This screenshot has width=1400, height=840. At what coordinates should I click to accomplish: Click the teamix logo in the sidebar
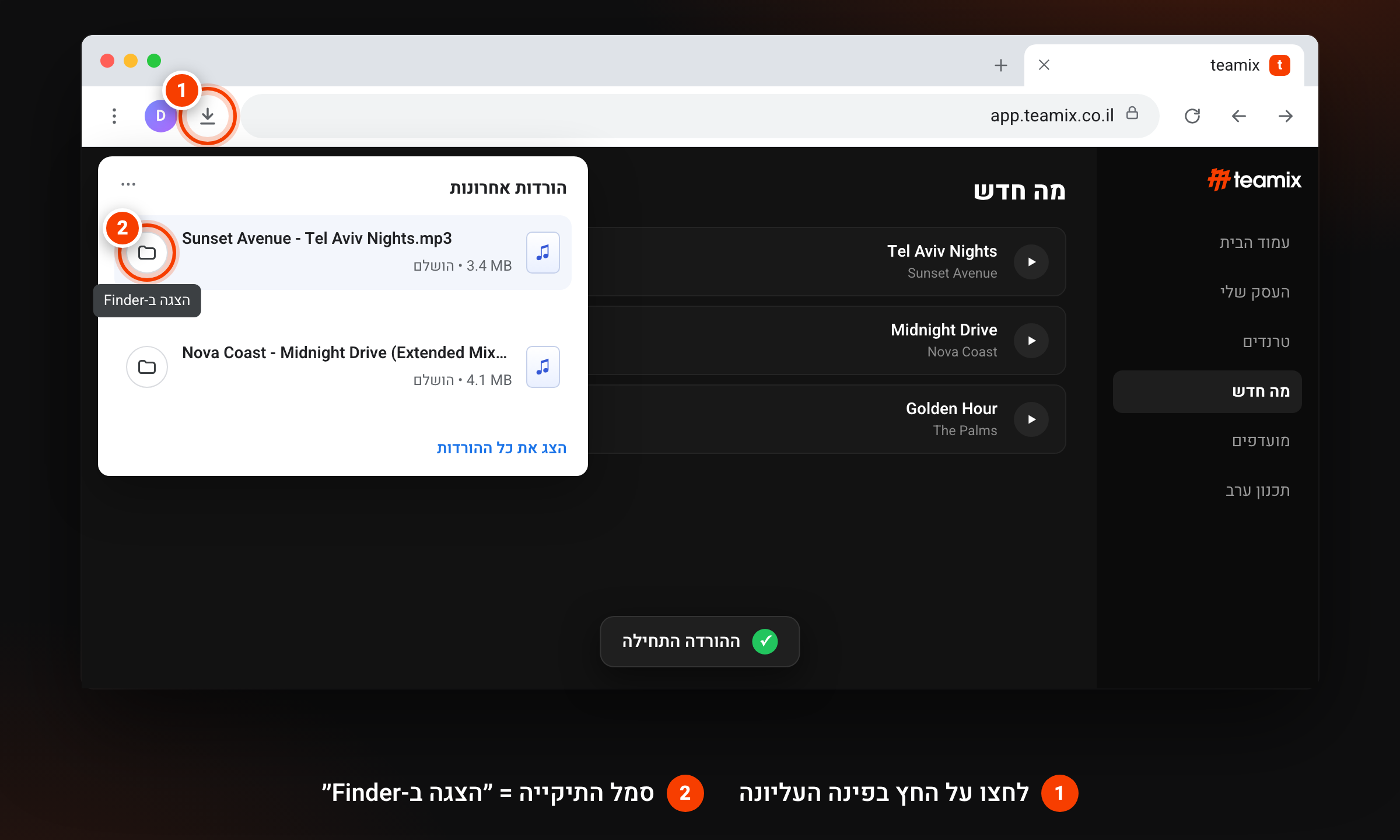click(x=1254, y=180)
